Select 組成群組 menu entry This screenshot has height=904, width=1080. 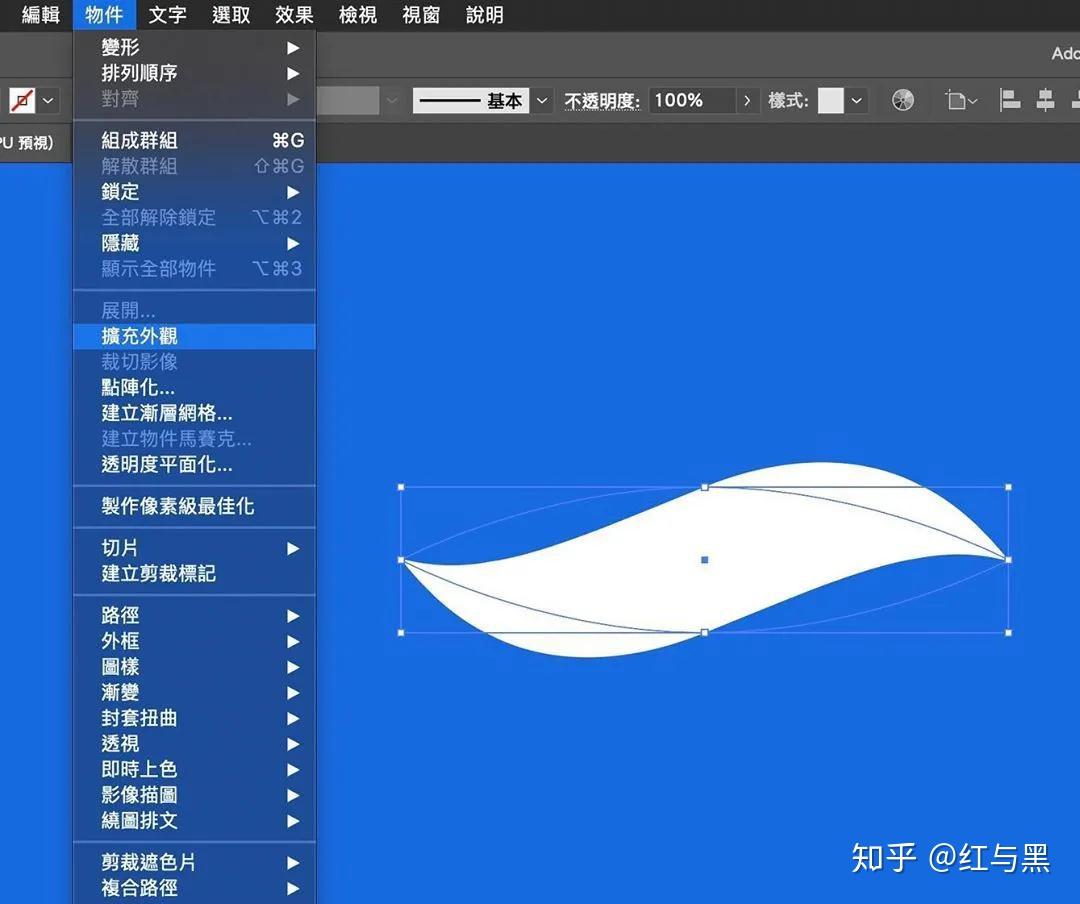tap(140, 141)
